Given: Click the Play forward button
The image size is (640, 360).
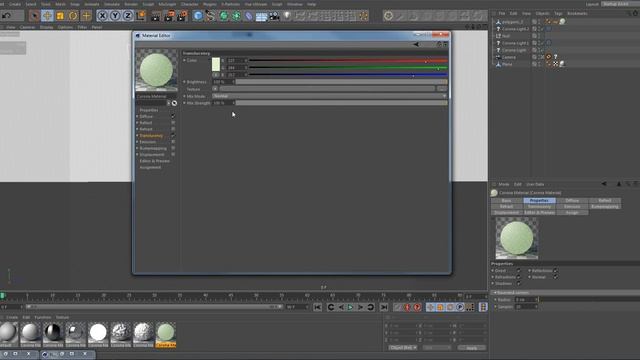Looking at the screenshot, I should coord(350,307).
